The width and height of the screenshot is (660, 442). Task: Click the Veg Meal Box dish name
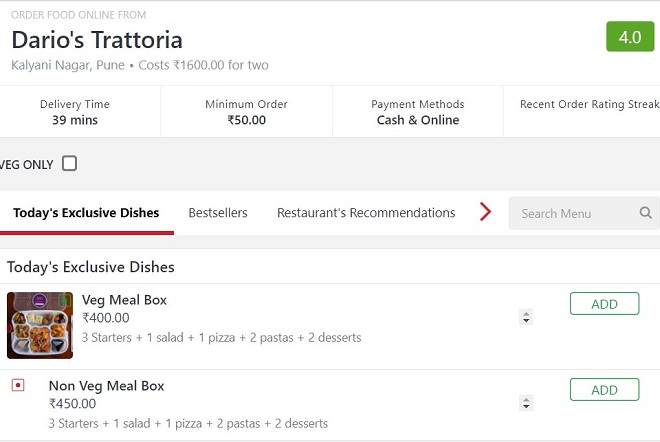tap(124, 300)
